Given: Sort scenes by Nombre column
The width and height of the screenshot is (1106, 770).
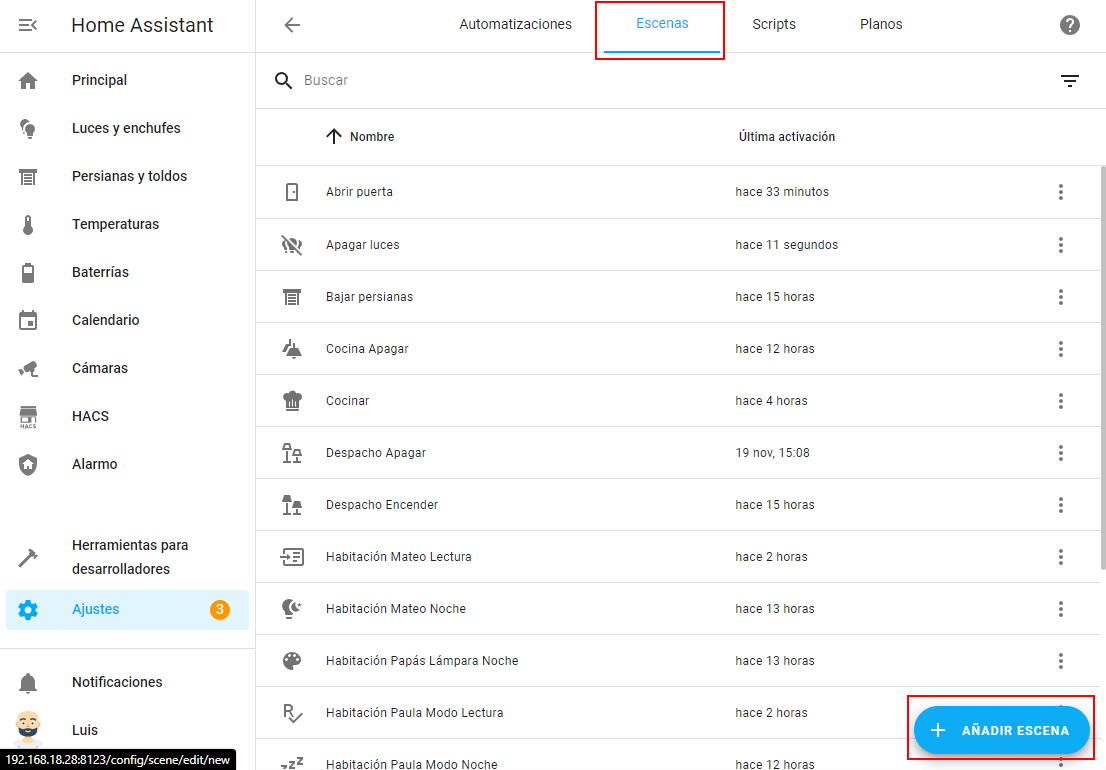Looking at the screenshot, I should coord(371,137).
